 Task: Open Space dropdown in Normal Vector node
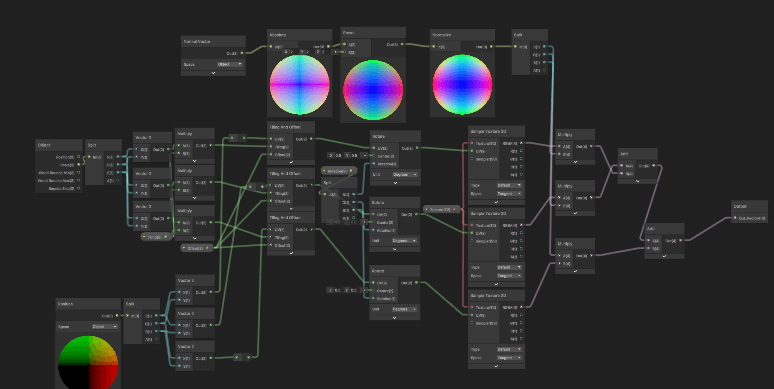click(x=230, y=64)
